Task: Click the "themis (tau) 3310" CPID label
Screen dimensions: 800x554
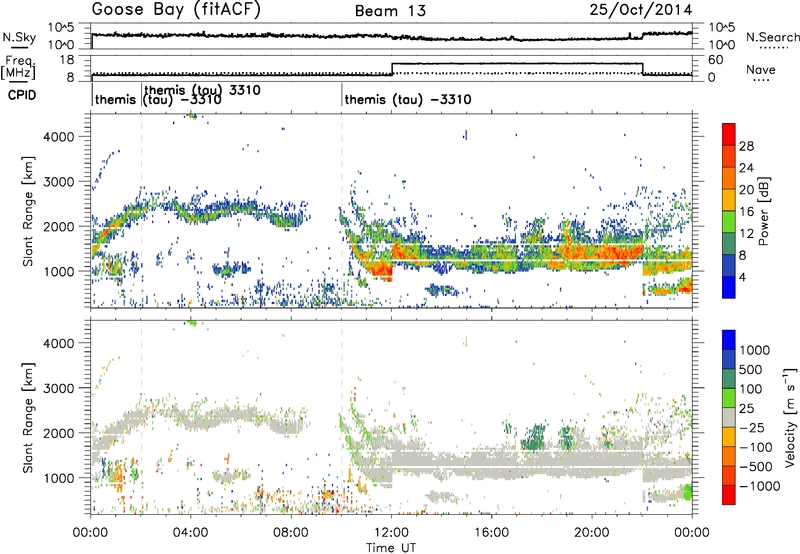Action: coord(203,90)
